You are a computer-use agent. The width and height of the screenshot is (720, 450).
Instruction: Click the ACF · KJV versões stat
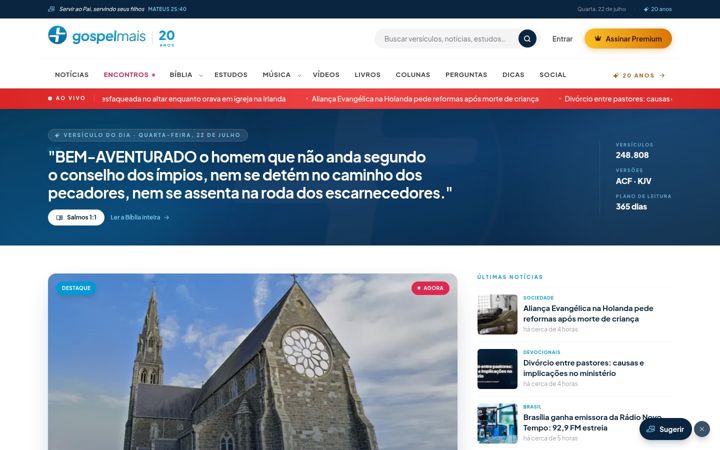tap(633, 181)
